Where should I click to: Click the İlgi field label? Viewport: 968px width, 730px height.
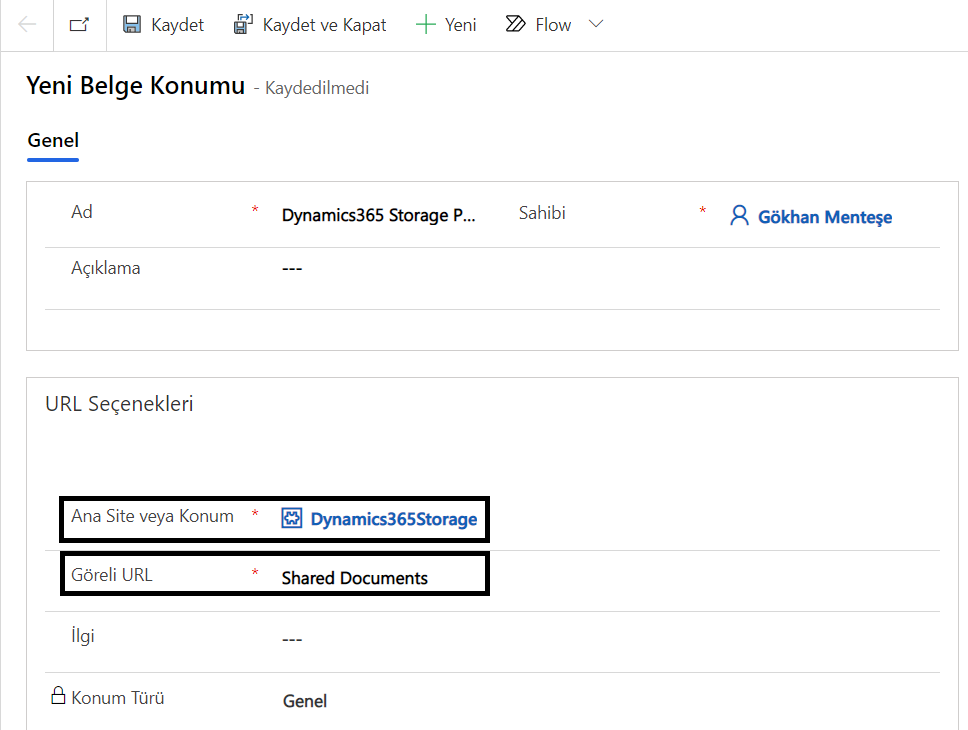pyautogui.click(x=83, y=636)
